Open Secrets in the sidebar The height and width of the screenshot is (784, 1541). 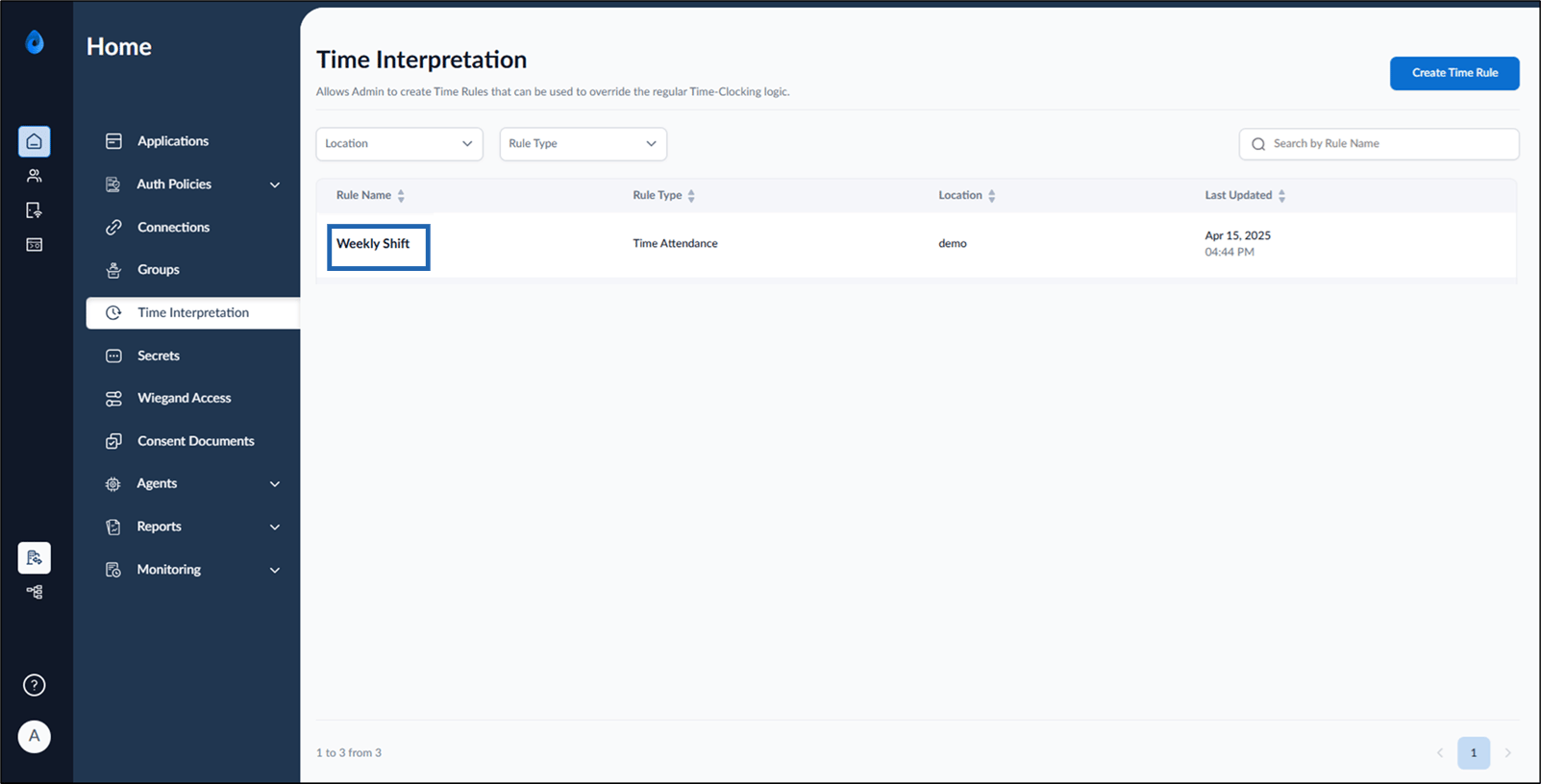tap(159, 355)
